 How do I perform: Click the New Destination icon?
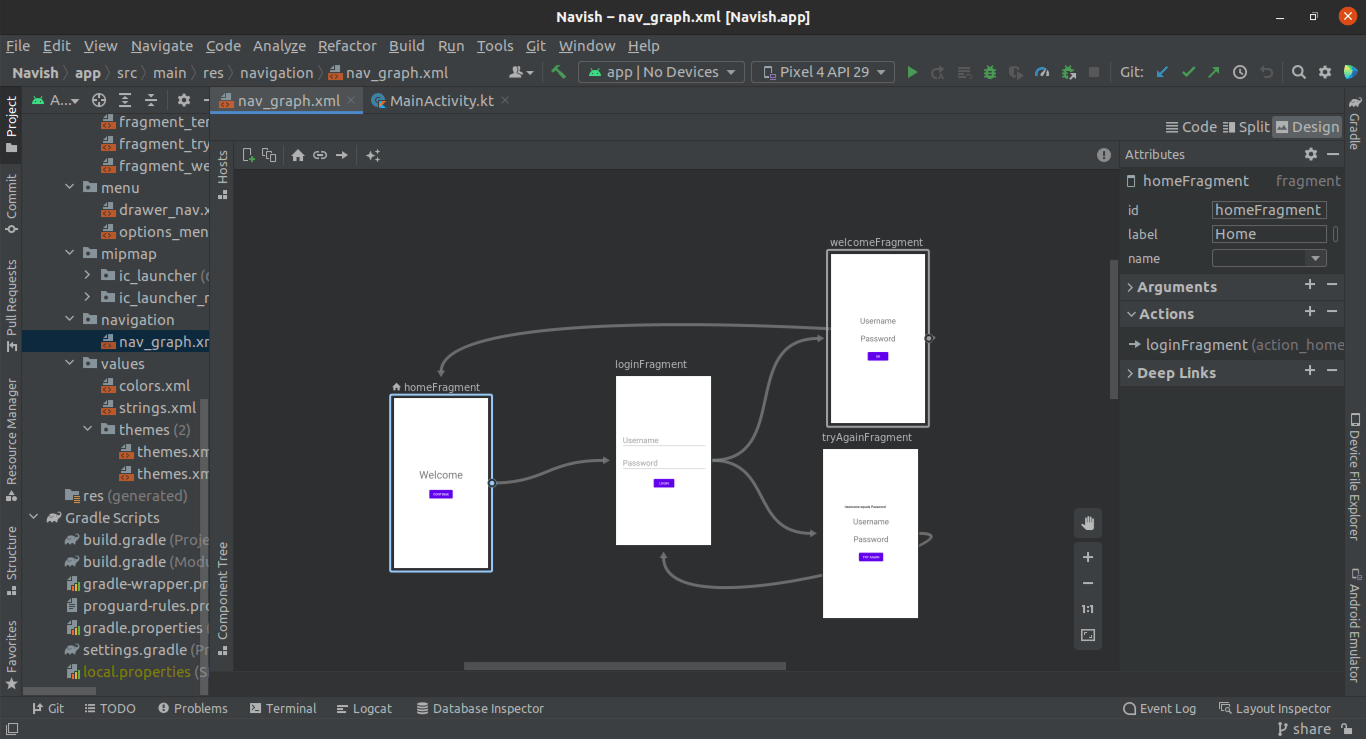[249, 155]
